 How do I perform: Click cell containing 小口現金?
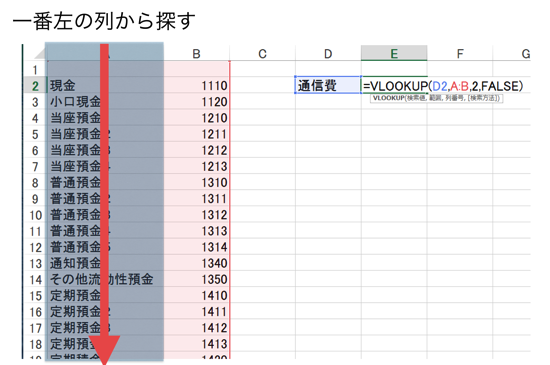click(105, 101)
